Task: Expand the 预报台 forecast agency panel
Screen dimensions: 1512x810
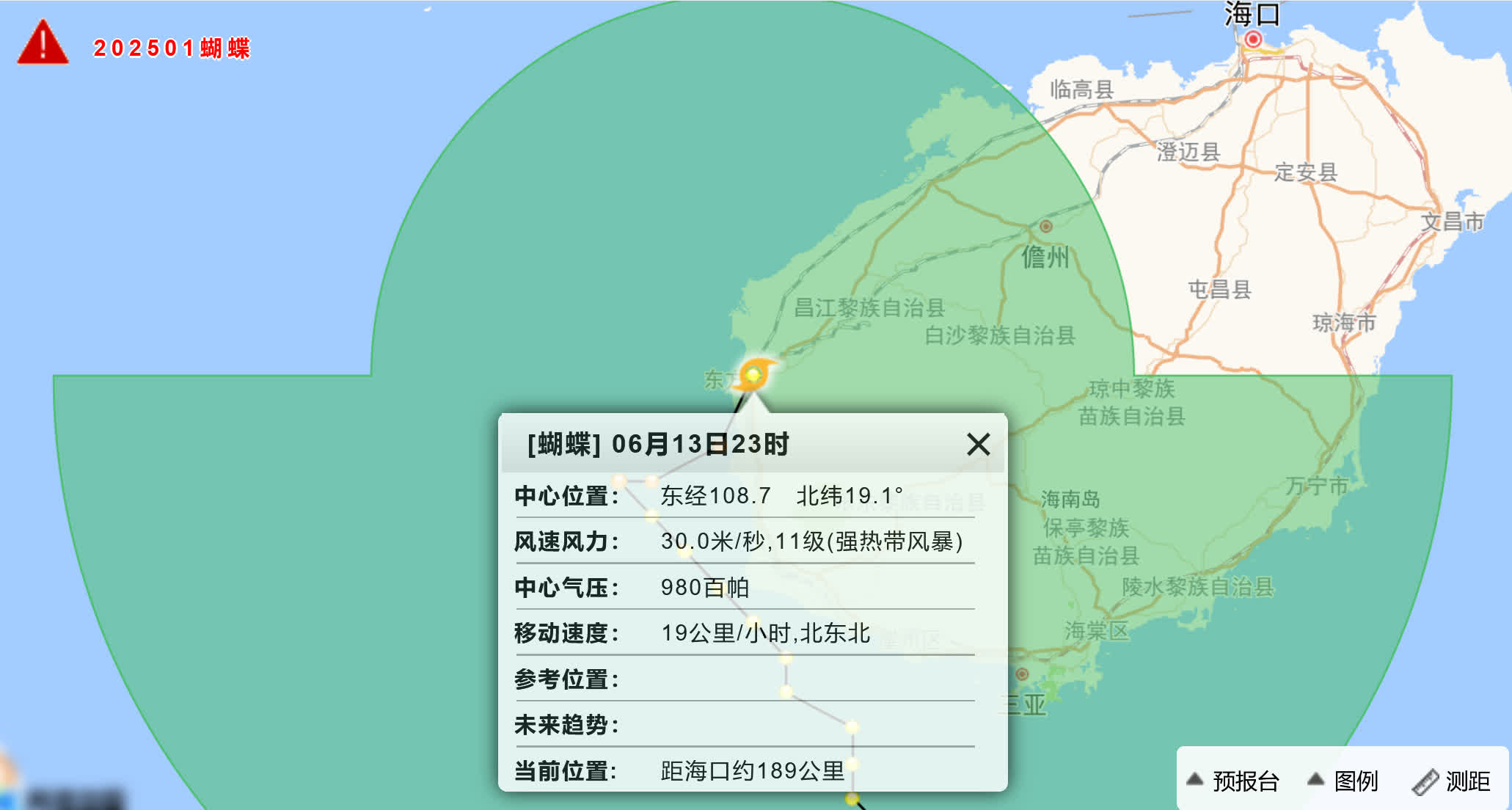Action: (x=1245, y=781)
